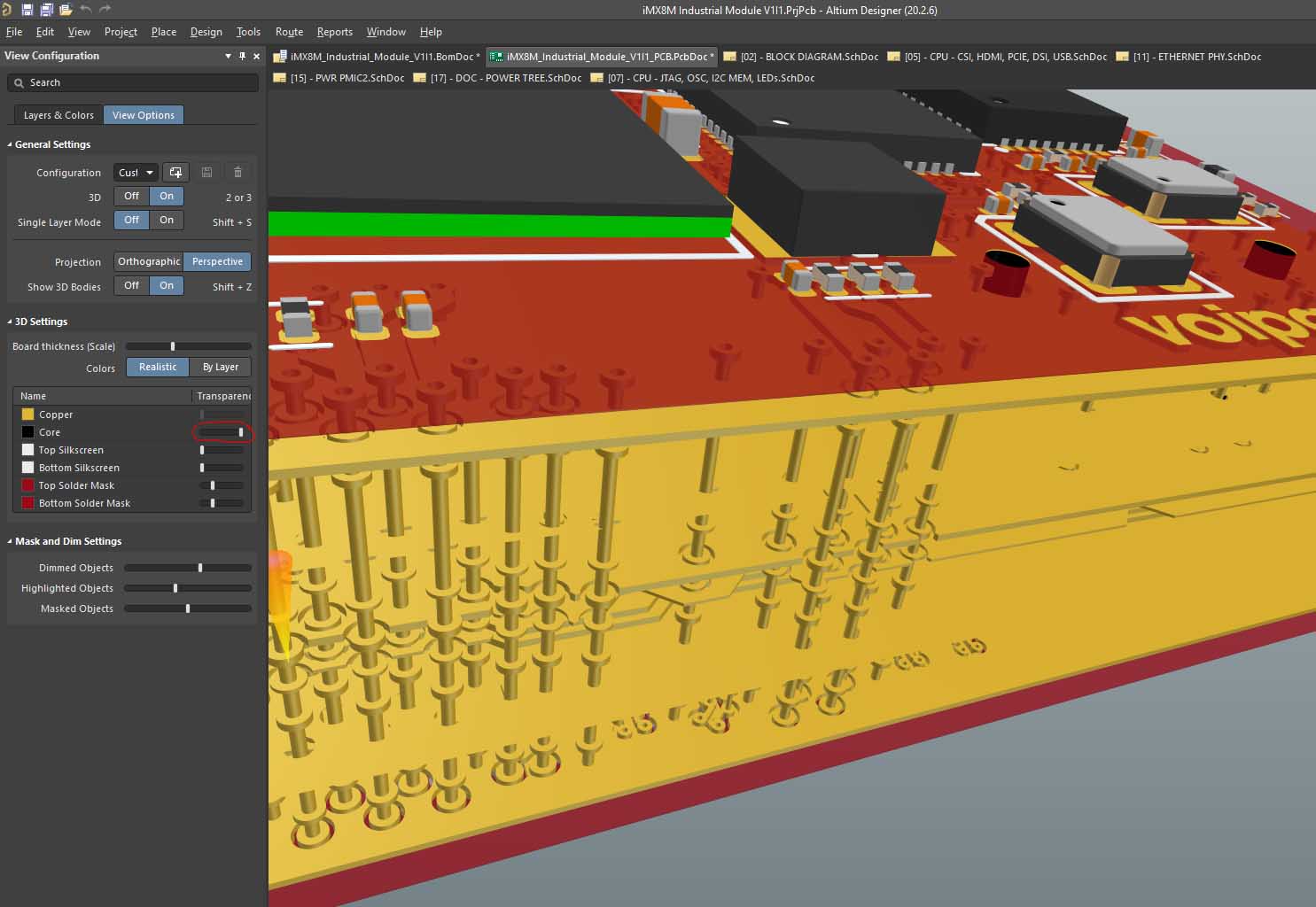This screenshot has width=1316, height=907.
Task: Collapse the General Settings section
Action: 10,144
